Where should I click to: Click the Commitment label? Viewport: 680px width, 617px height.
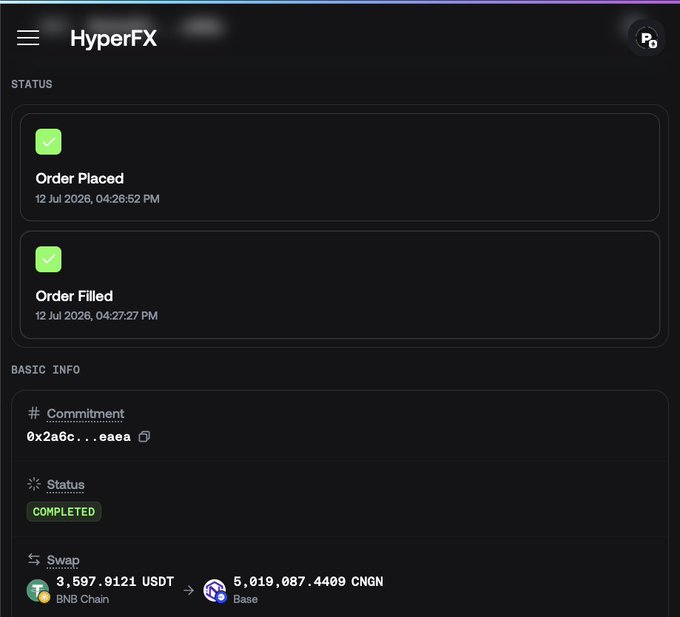pyautogui.click(x=85, y=414)
